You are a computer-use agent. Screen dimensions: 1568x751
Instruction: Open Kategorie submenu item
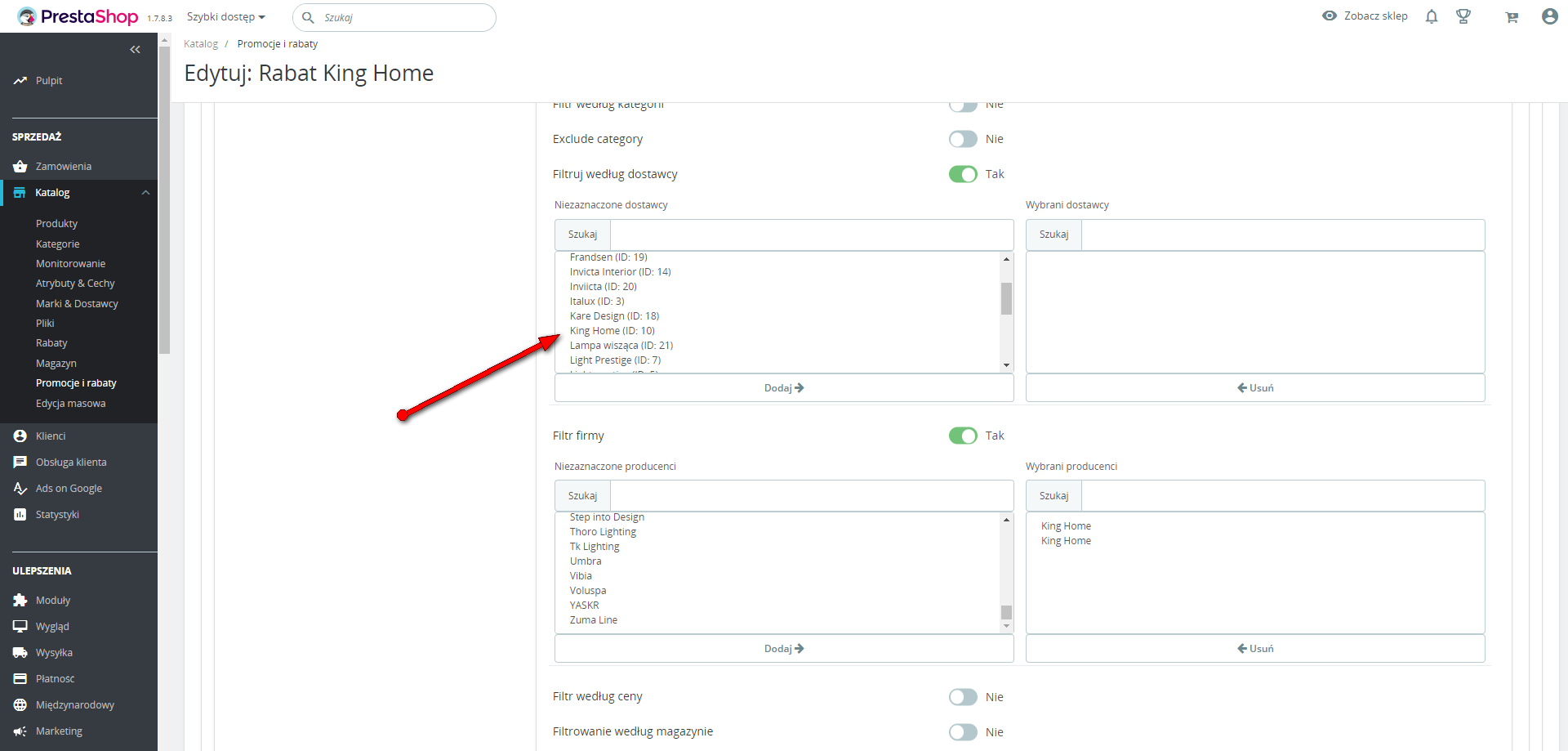pos(58,244)
